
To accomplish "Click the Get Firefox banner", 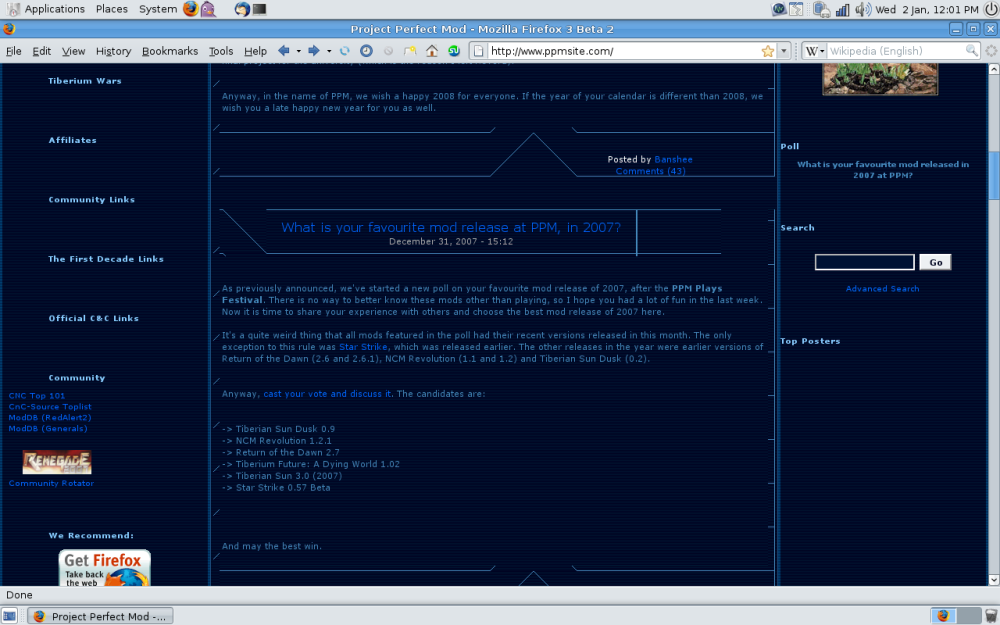I will point(105,568).
